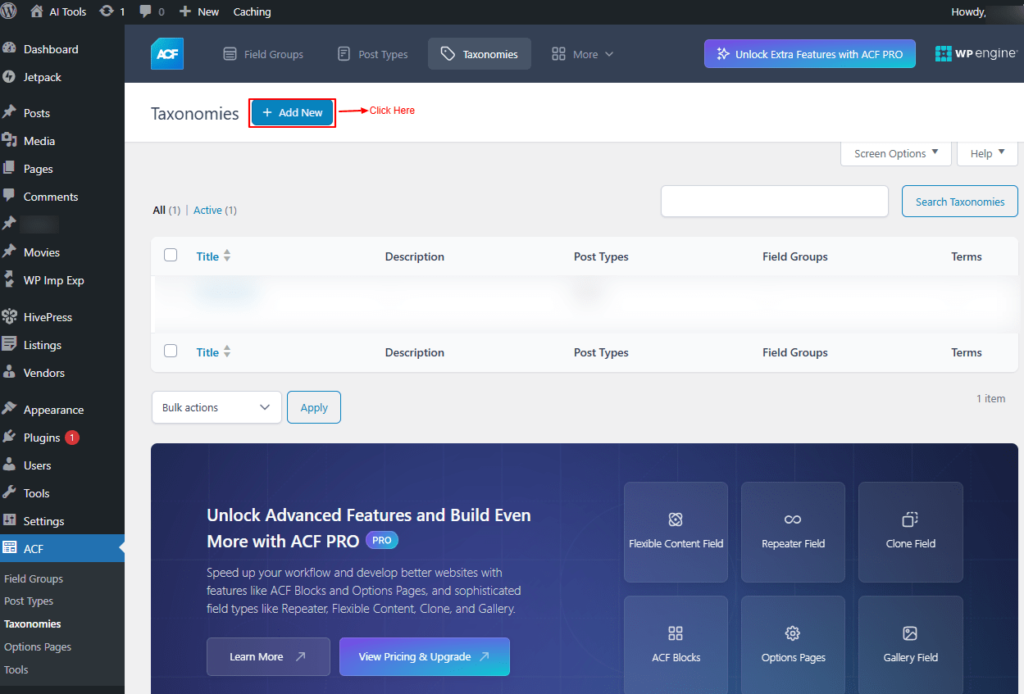Open the updates icon in admin bar
This screenshot has height=694, width=1024.
[x=112, y=12]
